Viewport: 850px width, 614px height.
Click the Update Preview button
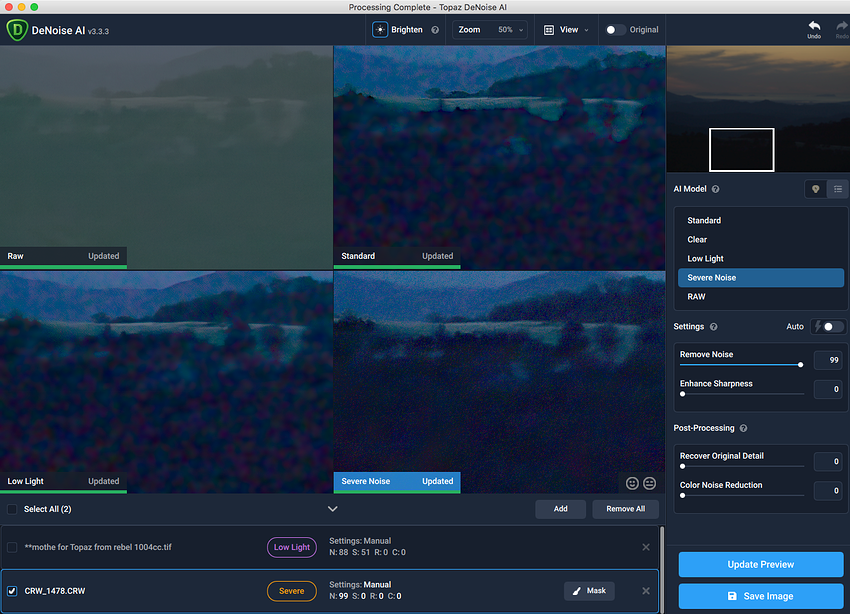click(x=761, y=564)
